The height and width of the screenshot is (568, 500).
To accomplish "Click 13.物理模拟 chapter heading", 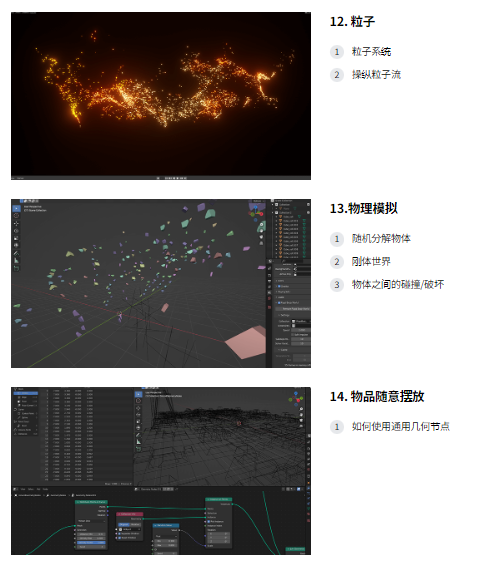I will pos(363,209).
